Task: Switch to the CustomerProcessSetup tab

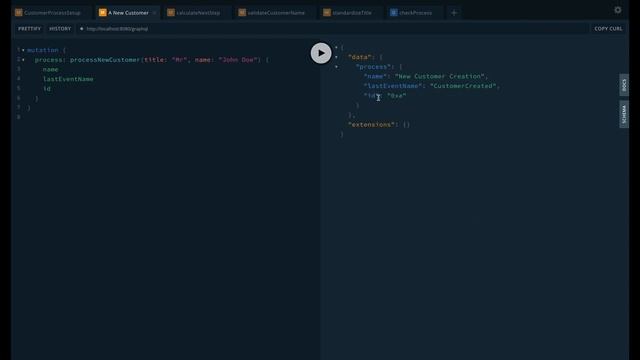Action: tap(51, 13)
